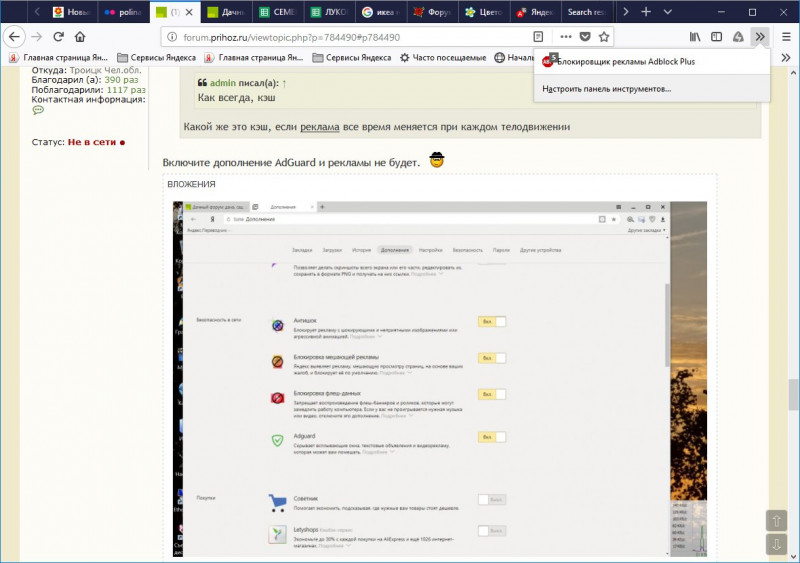800x563 pixels.
Task: Open first Сервисы Яндекса bookmark folder
Action: point(156,58)
